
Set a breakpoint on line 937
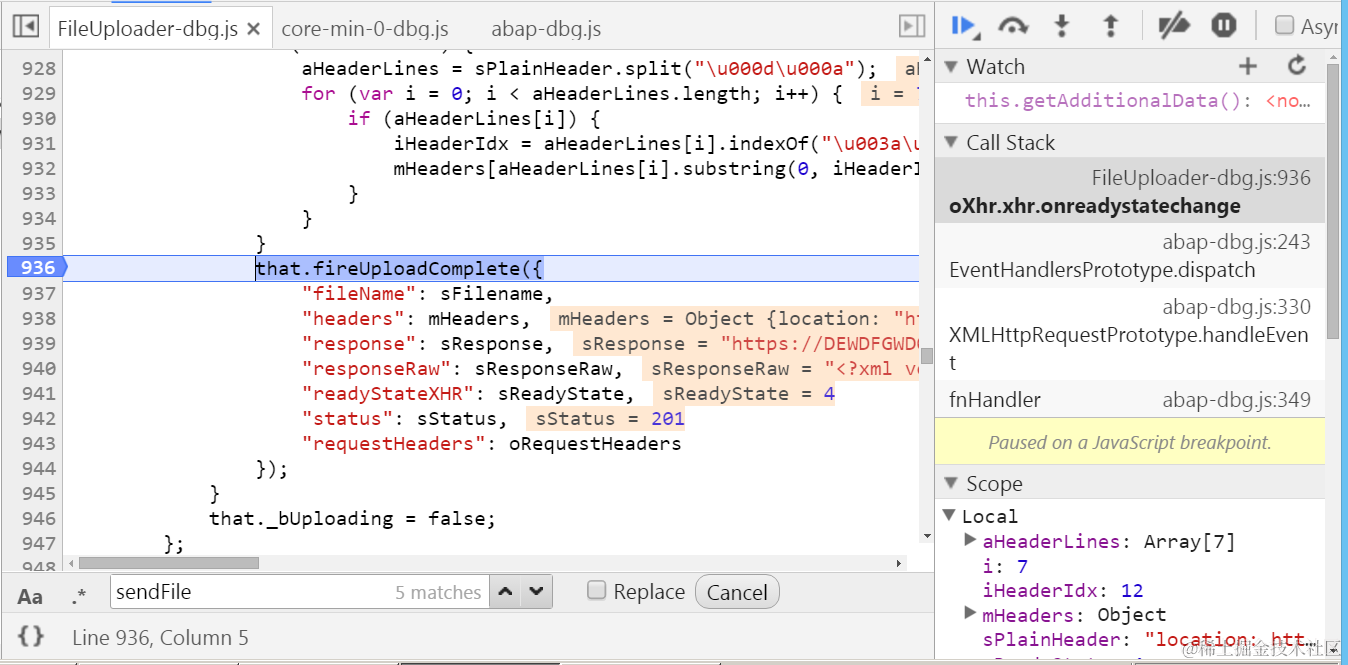coord(38,293)
